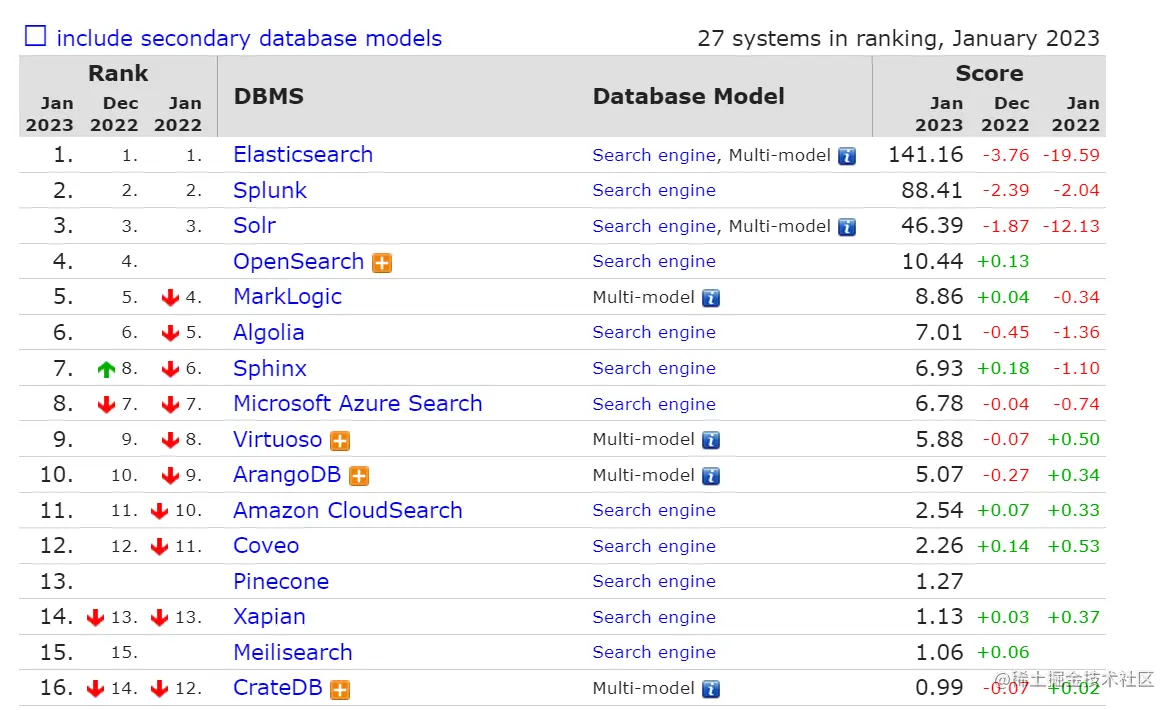Click the red down arrow before 4. in the MarkLogic row
This screenshot has height=710, width=1175.
(170, 298)
